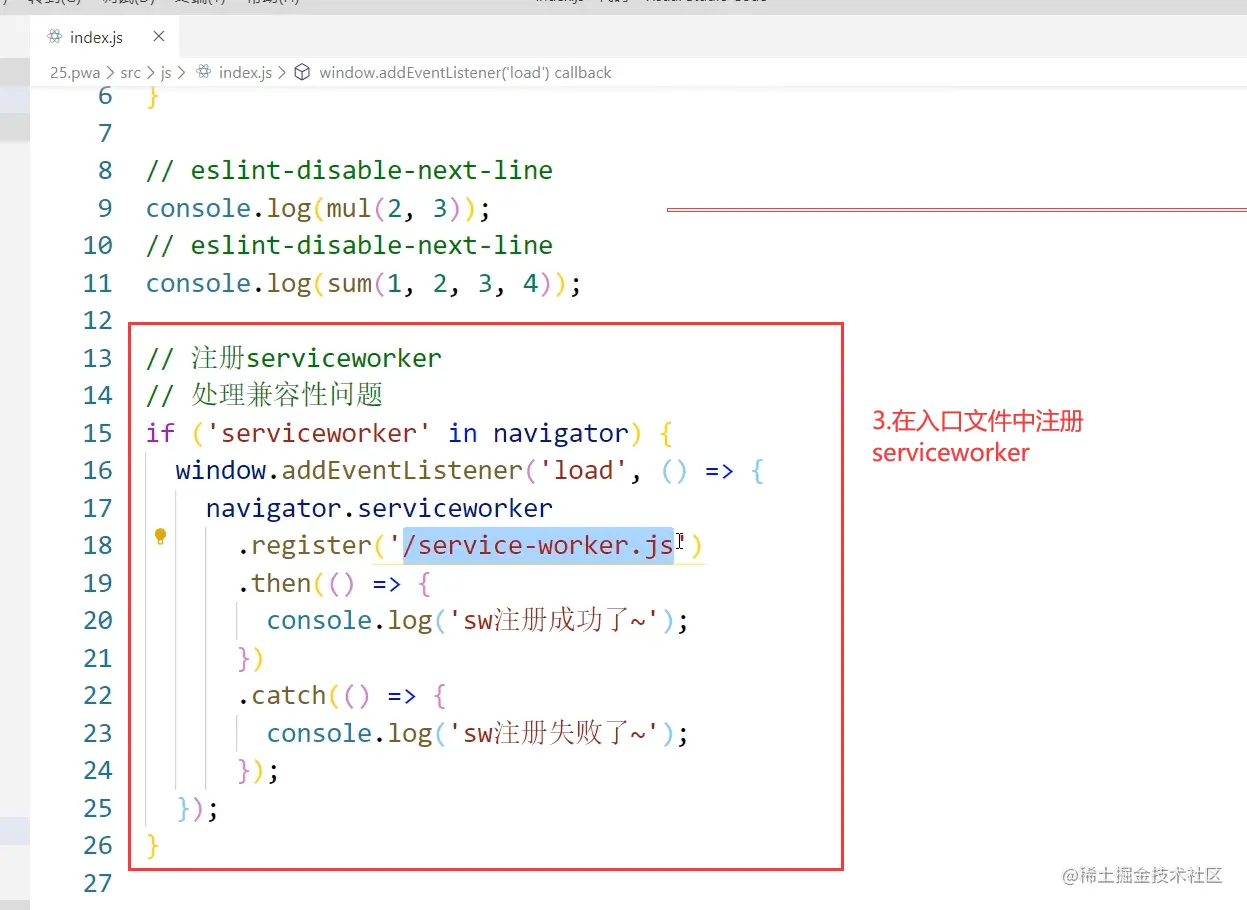1247x910 pixels.
Task: Select line number 18 in the gutter
Action: coord(98,546)
